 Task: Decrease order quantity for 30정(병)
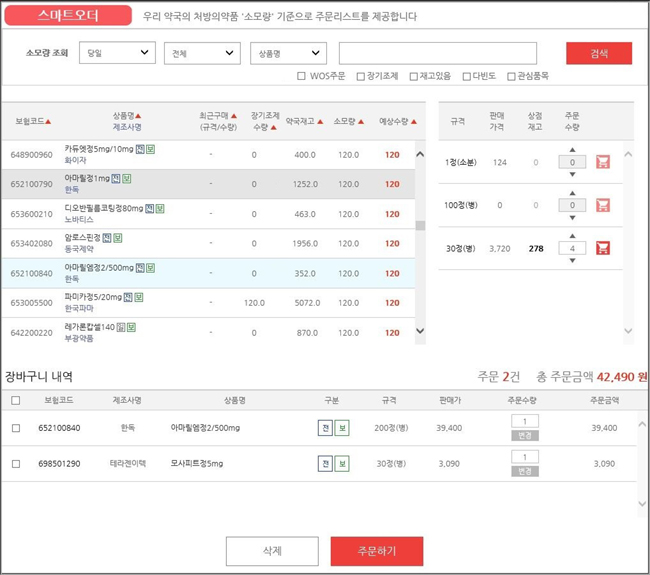click(x=572, y=260)
